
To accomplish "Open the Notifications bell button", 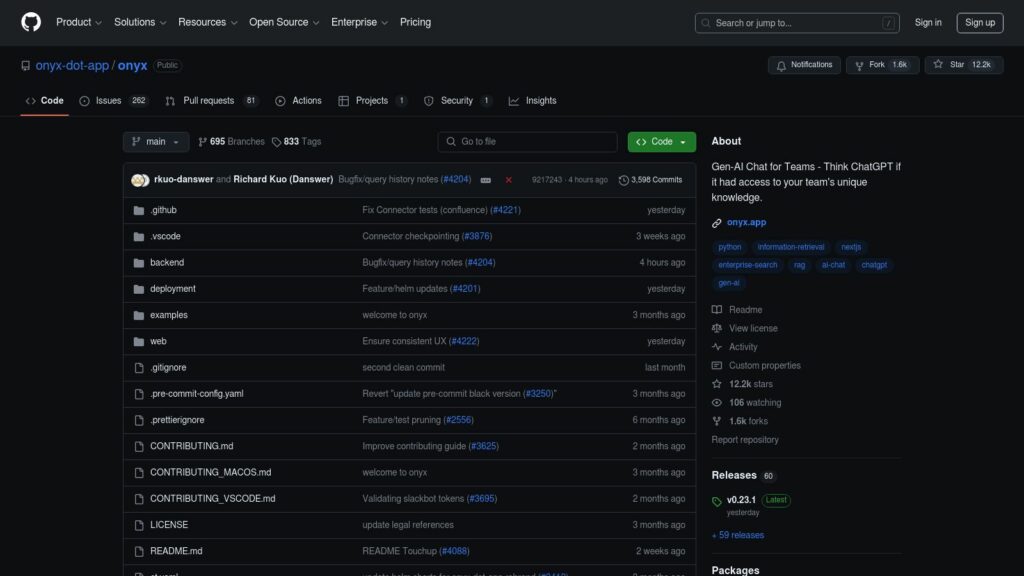I will (804, 65).
